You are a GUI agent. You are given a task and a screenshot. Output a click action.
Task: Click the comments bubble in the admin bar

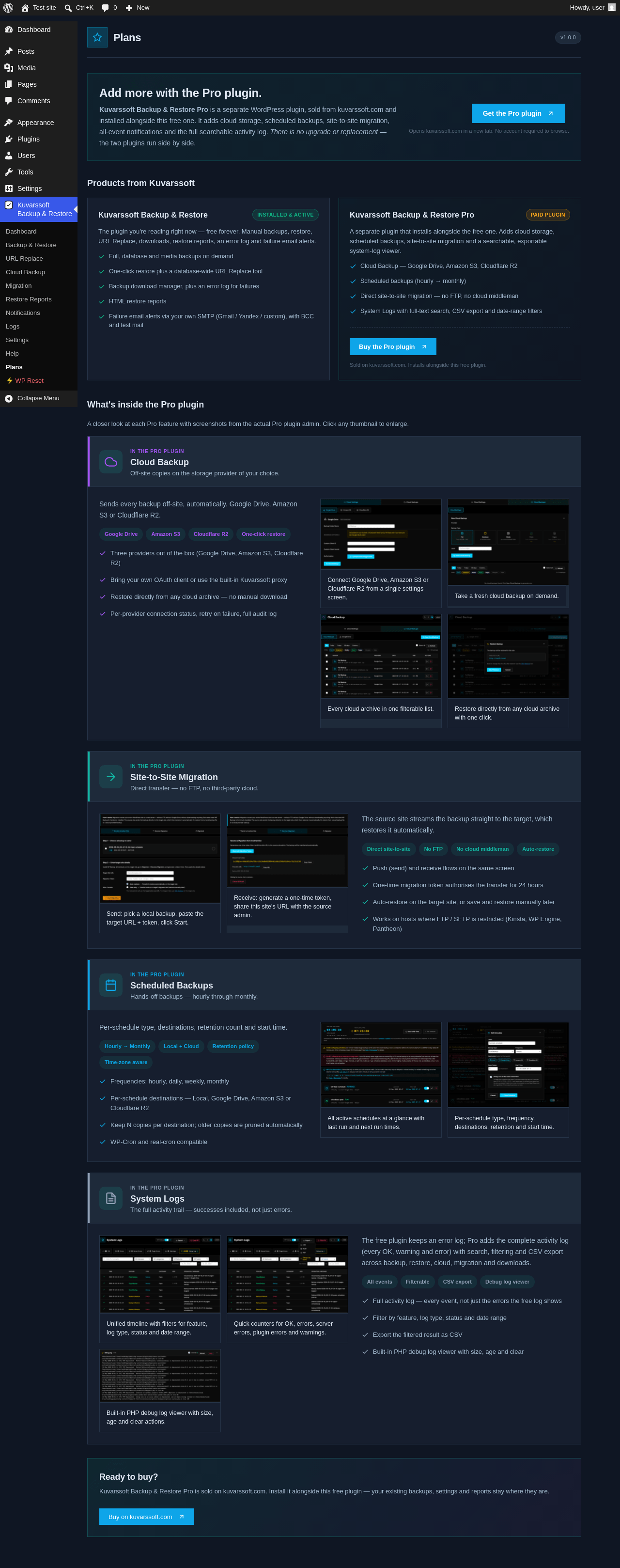tap(105, 8)
